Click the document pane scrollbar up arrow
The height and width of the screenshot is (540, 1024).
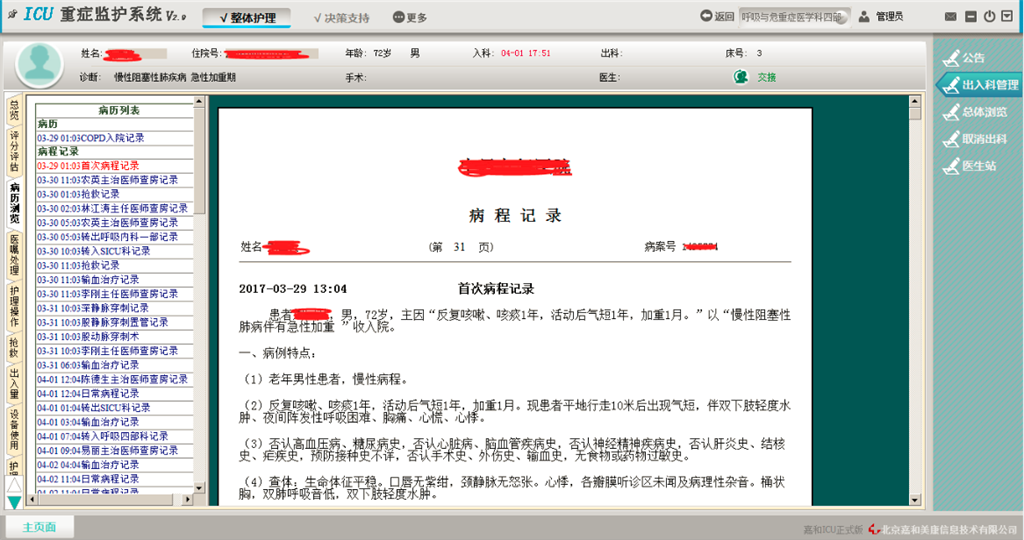coord(915,101)
